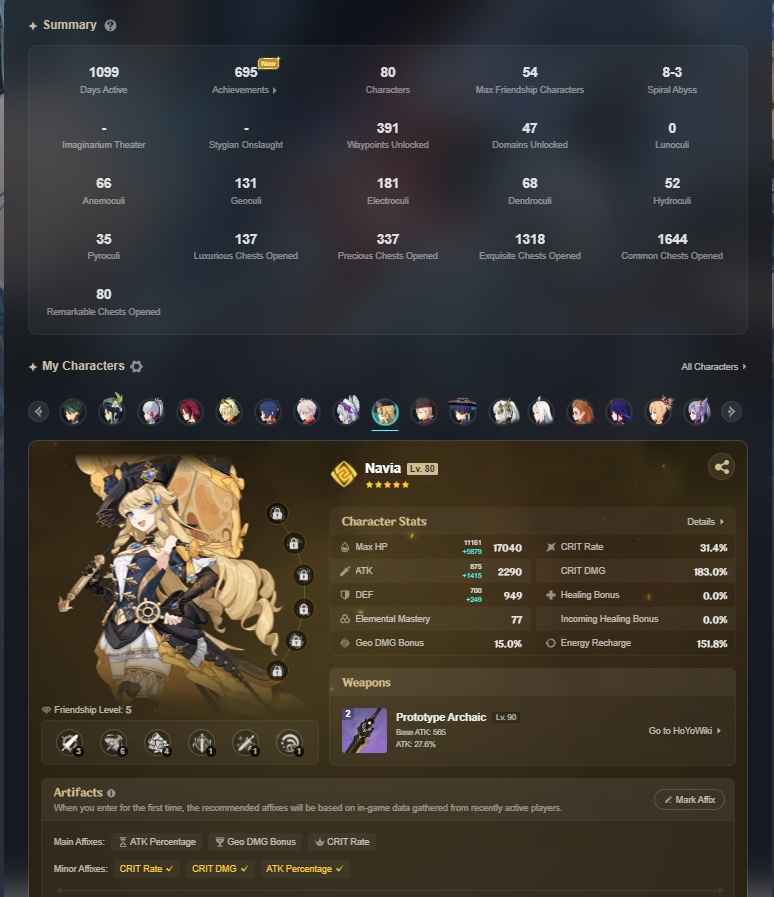774x897 pixels.
Task: Expand character stats Details
Action: coord(705,522)
